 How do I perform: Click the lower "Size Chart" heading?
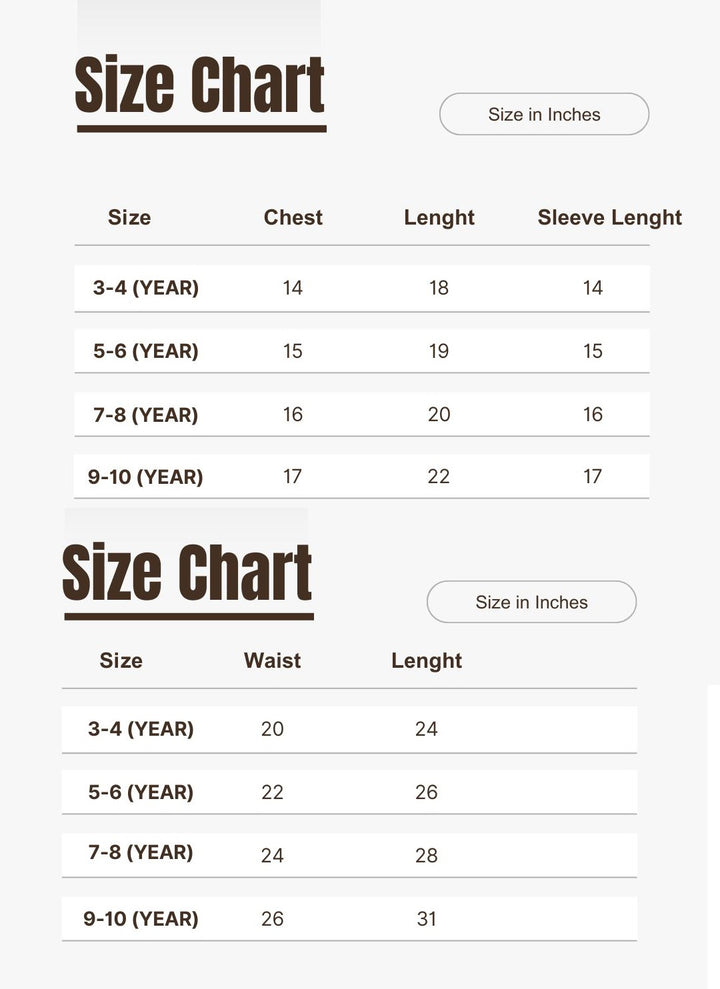187,575
